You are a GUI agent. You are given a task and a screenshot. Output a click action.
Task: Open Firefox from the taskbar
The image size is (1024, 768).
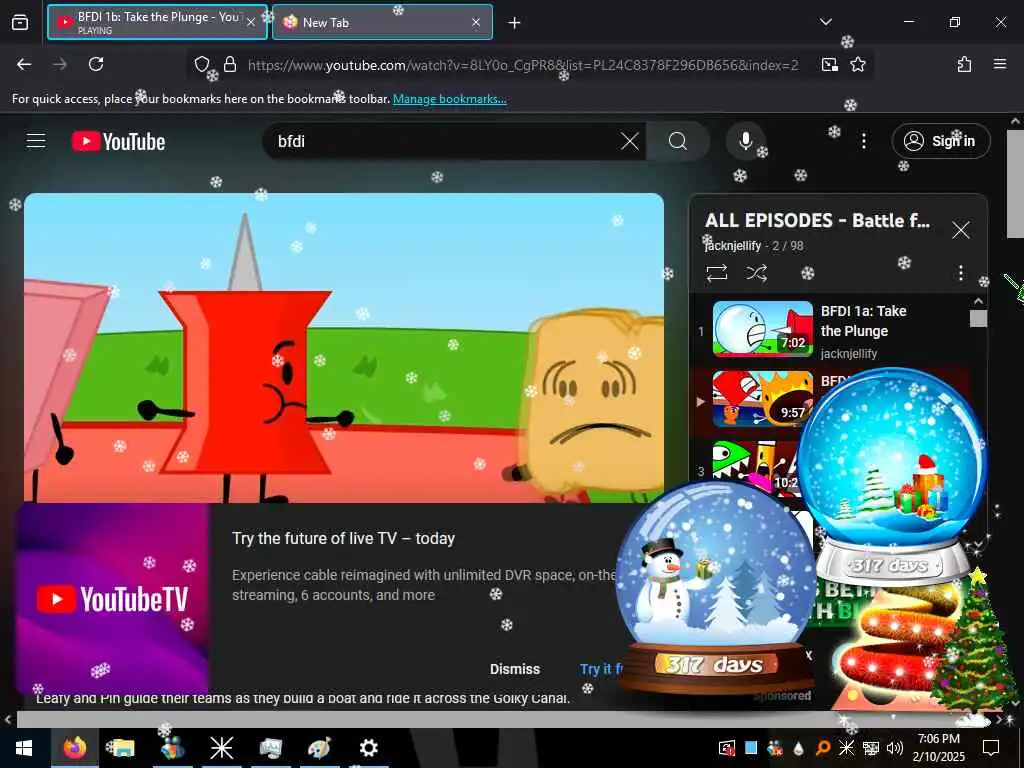(x=74, y=748)
